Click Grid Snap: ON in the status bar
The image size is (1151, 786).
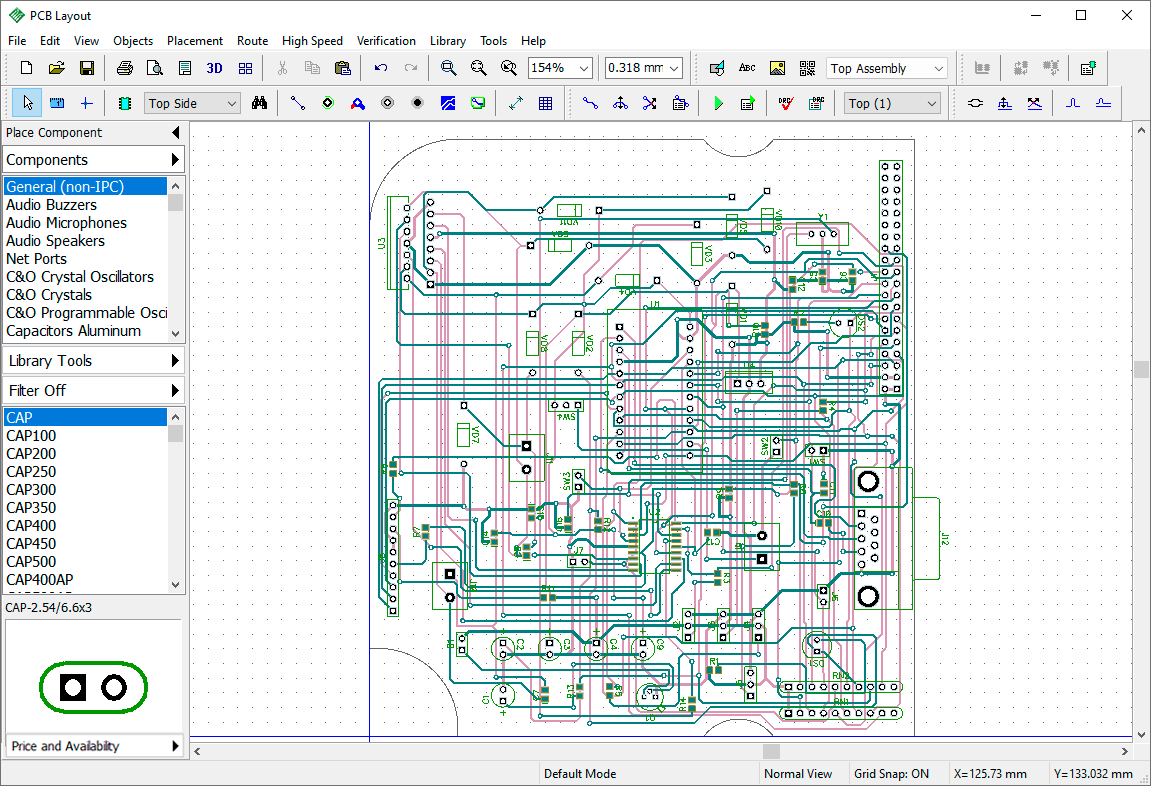click(x=891, y=774)
